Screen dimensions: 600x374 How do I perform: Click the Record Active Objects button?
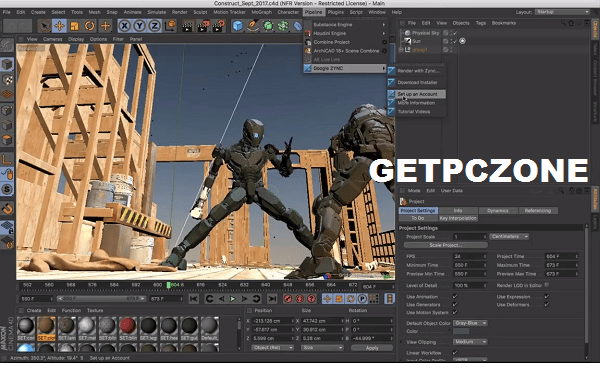(x=288, y=299)
